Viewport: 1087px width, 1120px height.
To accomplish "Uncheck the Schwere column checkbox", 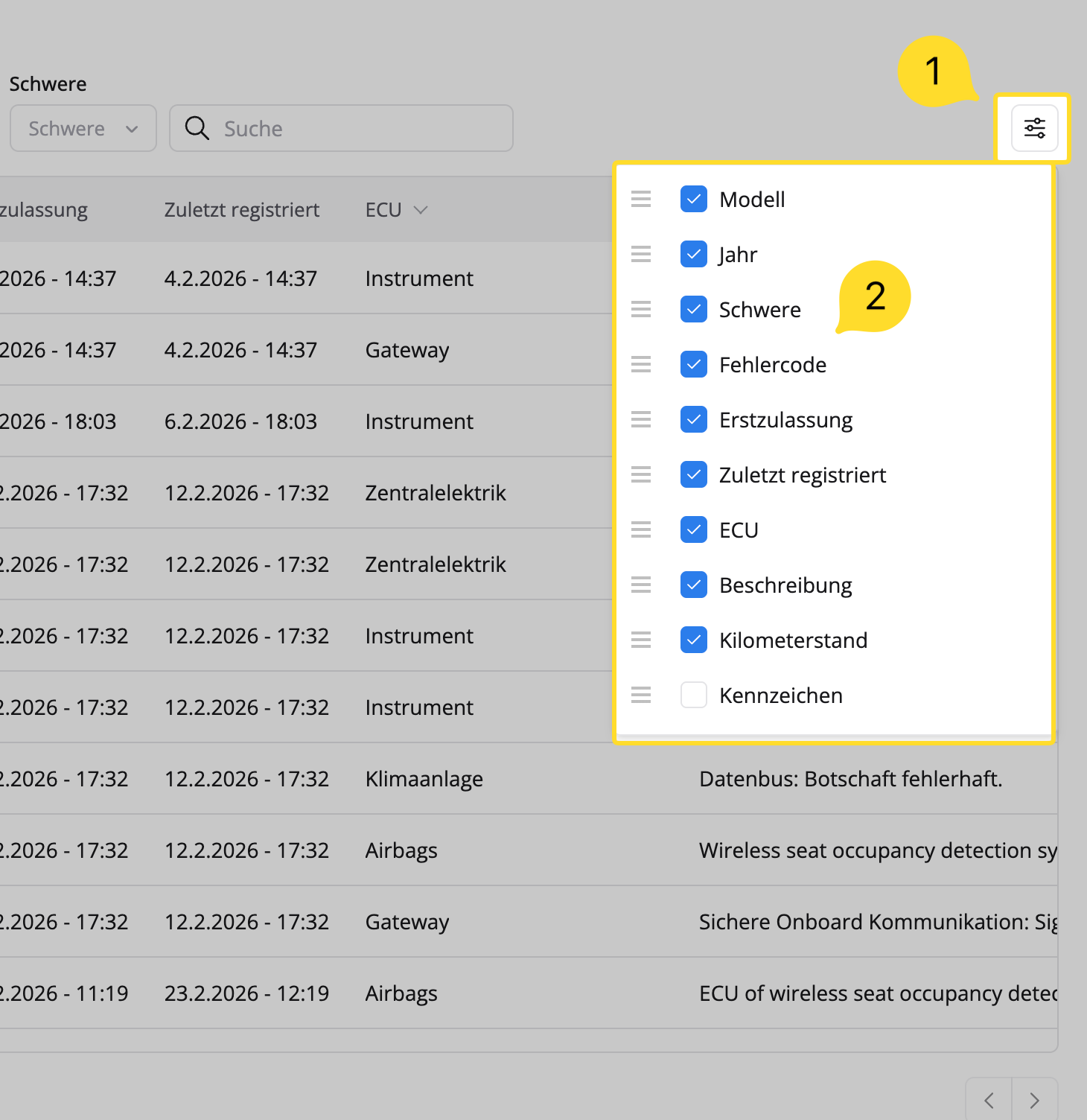I will pyautogui.click(x=694, y=309).
